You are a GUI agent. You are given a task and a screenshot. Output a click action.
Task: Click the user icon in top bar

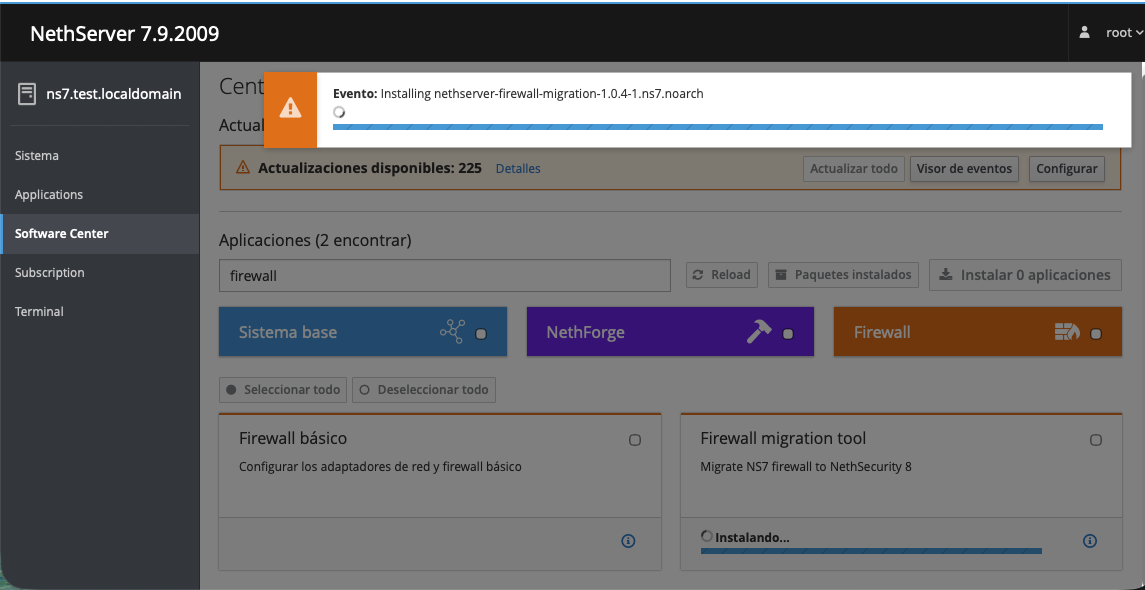[1085, 32]
